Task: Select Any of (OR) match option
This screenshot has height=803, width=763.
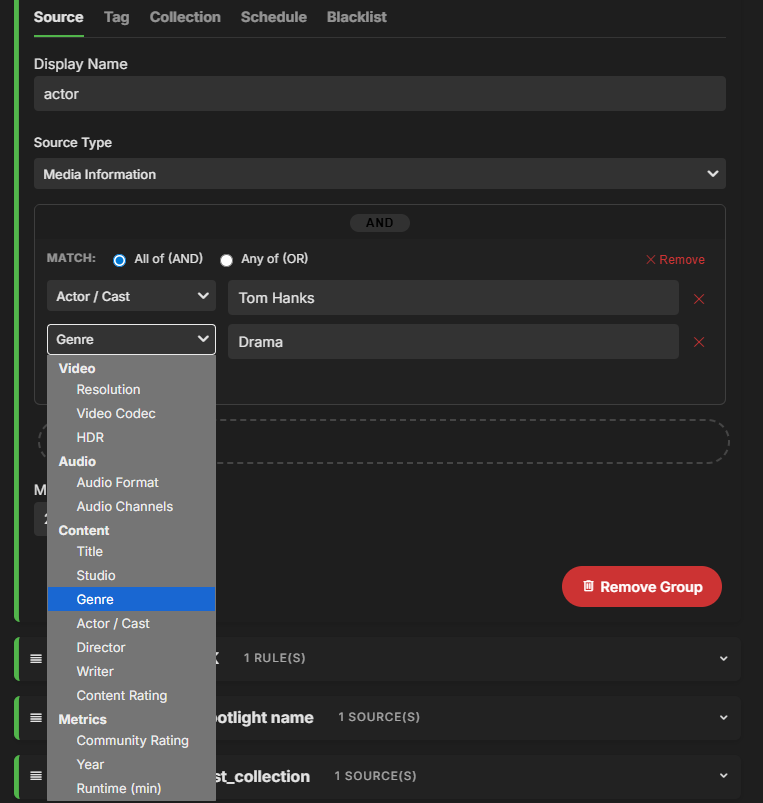Action: 227,260
